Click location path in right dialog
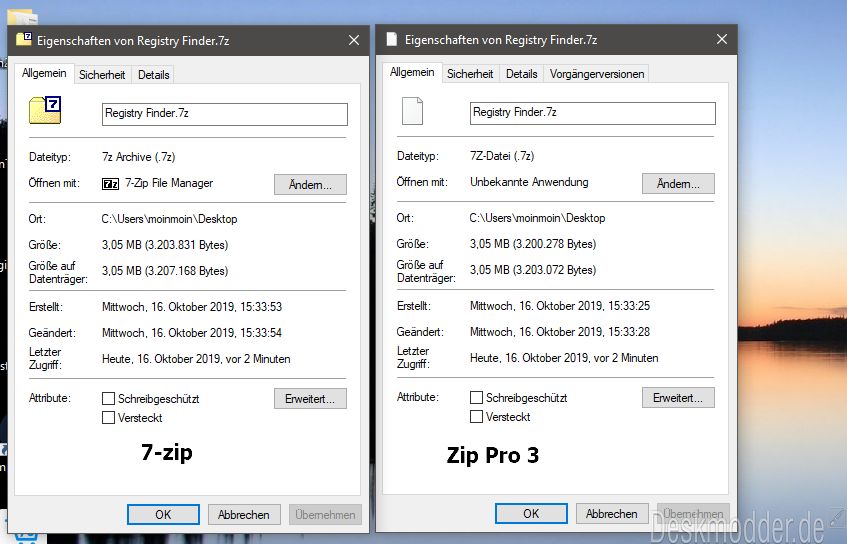The height and width of the screenshot is (544, 847). click(537, 218)
